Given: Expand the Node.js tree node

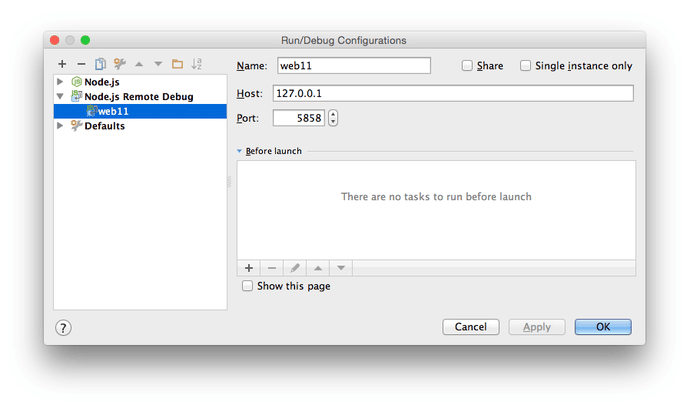Looking at the screenshot, I should (x=60, y=82).
